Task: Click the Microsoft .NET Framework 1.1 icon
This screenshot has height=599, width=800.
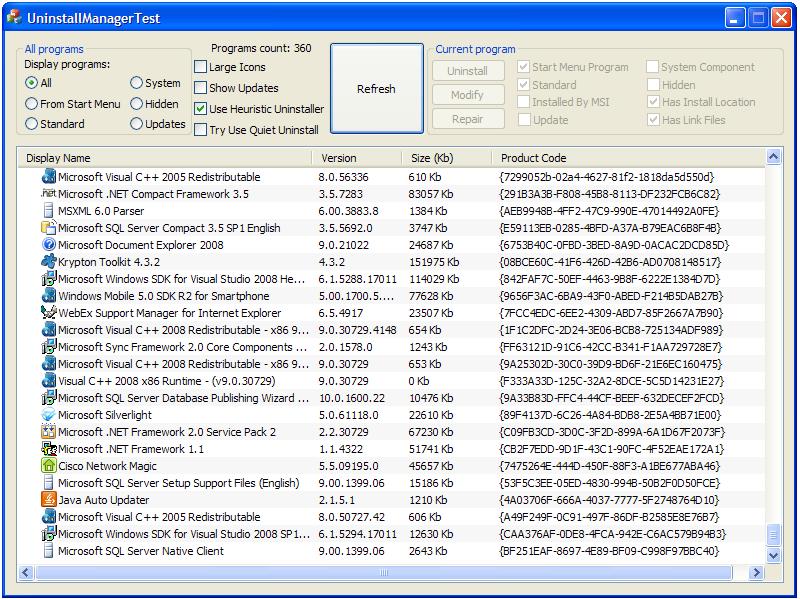Action: (x=48, y=449)
